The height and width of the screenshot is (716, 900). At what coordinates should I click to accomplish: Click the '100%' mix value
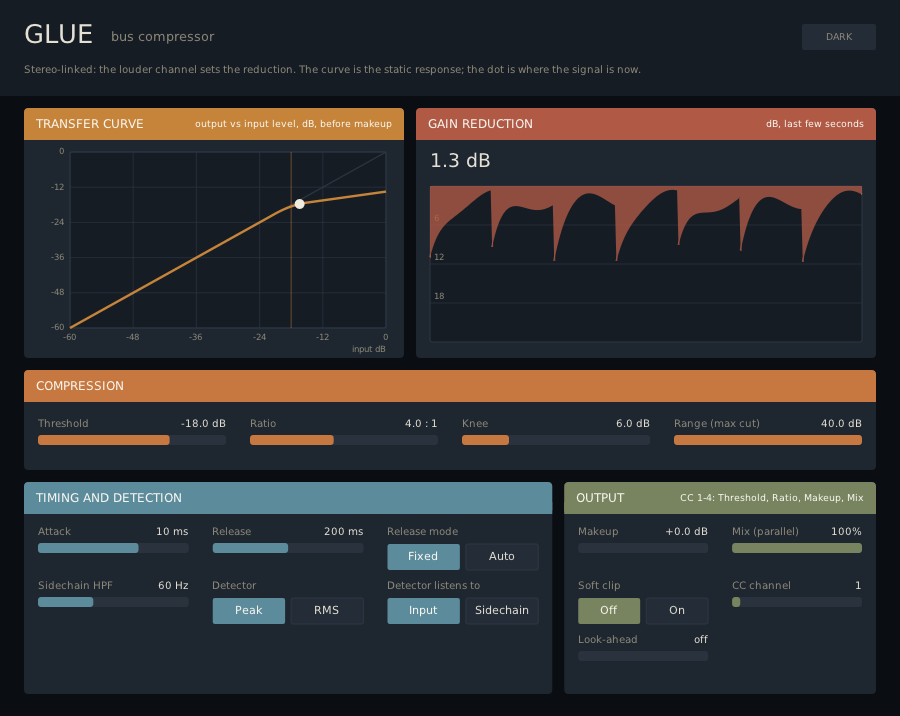846,531
